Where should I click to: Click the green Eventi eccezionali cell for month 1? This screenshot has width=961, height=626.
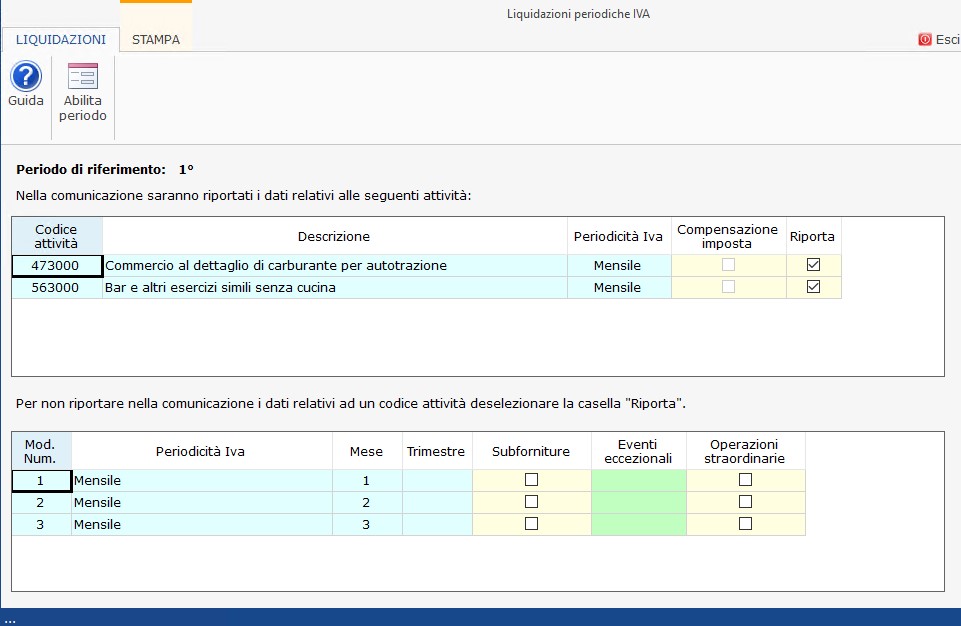coord(638,480)
